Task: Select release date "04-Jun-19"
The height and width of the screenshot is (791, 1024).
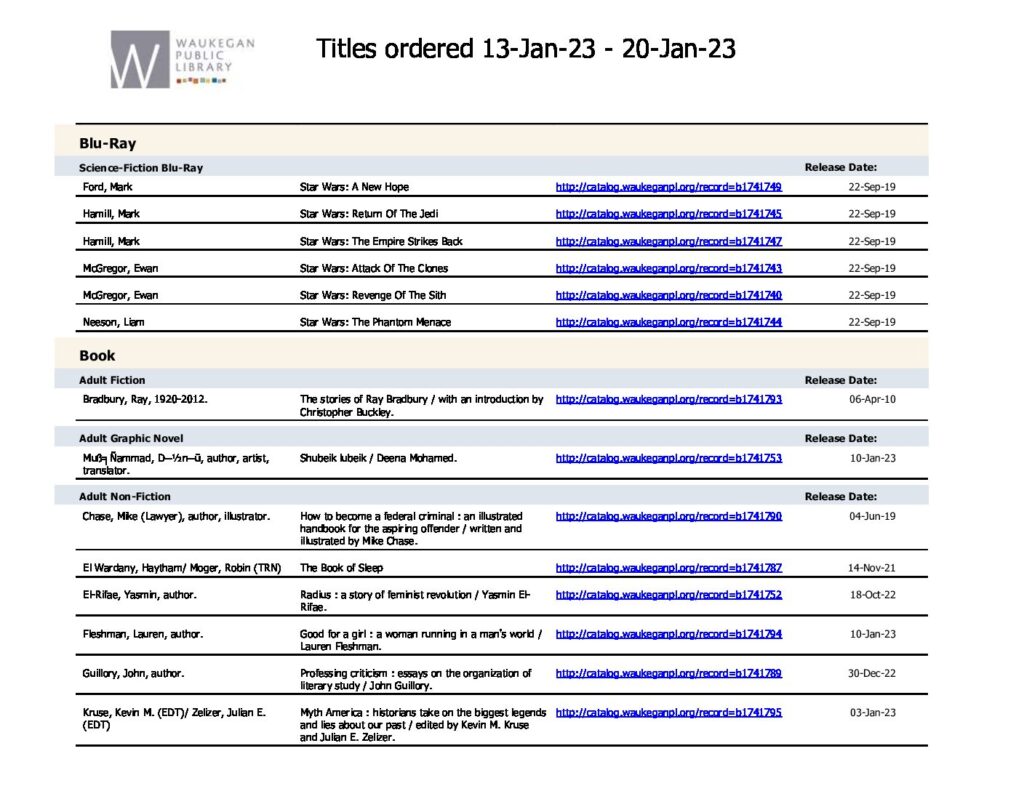Action: pyautogui.click(x=872, y=516)
